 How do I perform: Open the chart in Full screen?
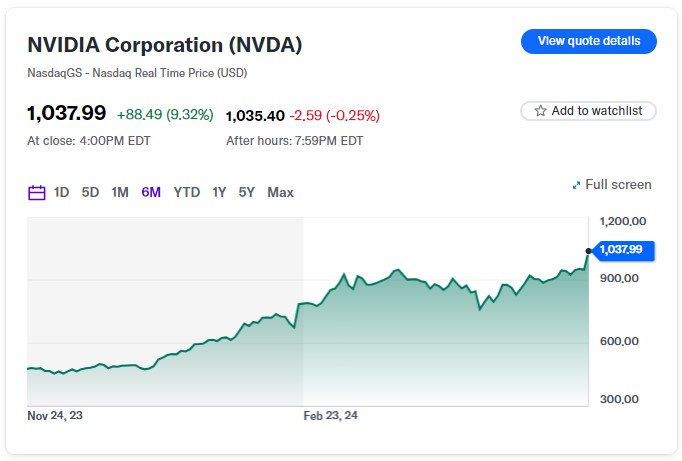pos(618,185)
